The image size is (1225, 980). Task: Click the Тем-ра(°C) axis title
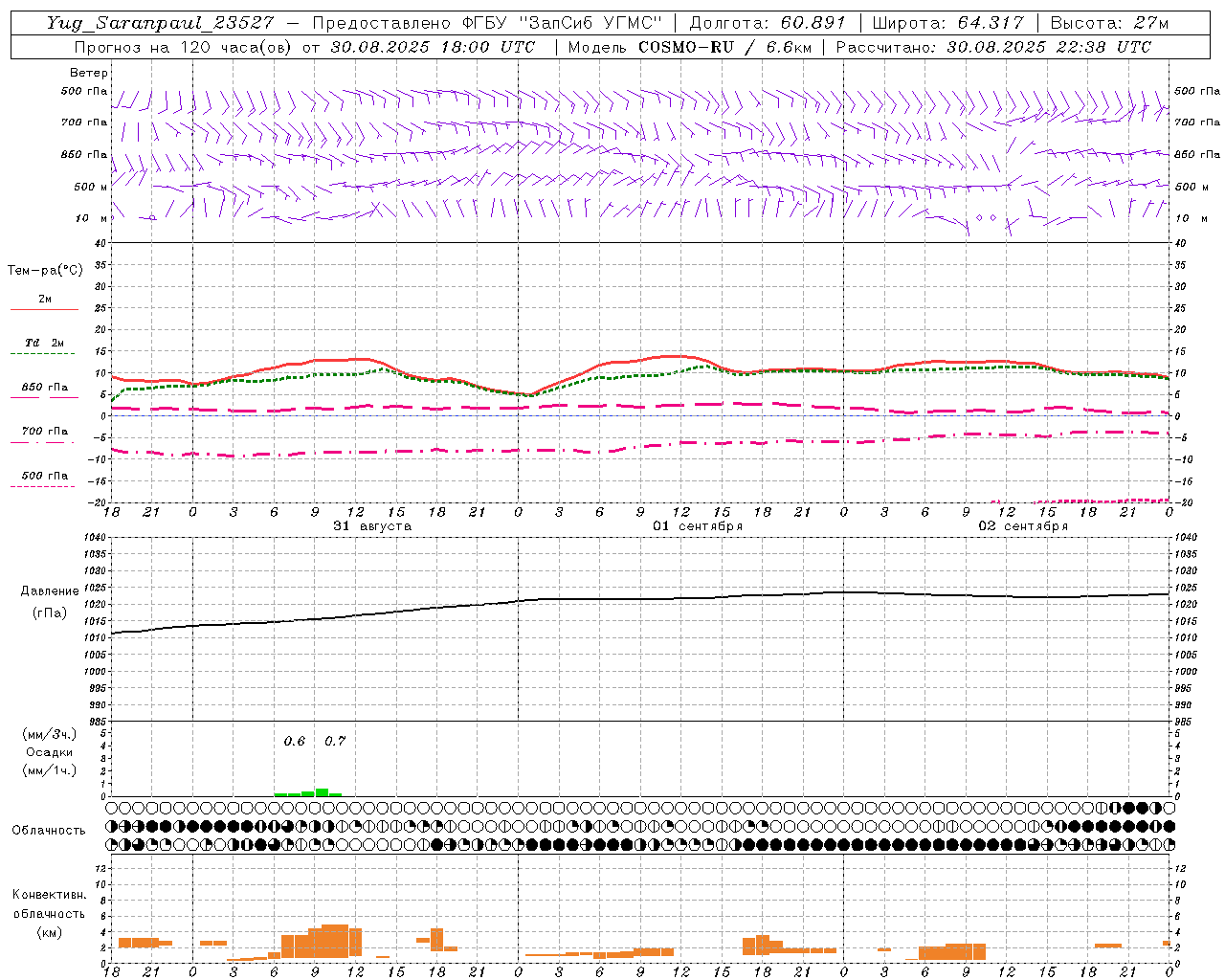[x=45, y=271]
